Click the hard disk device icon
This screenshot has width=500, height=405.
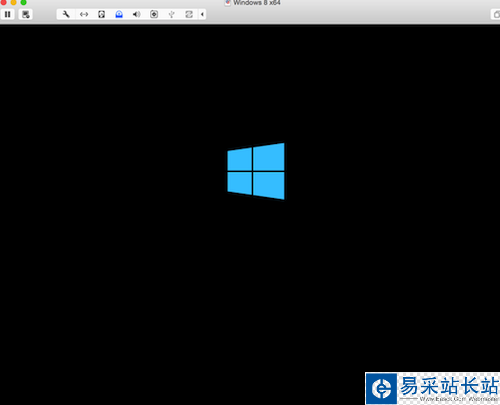click(102, 14)
